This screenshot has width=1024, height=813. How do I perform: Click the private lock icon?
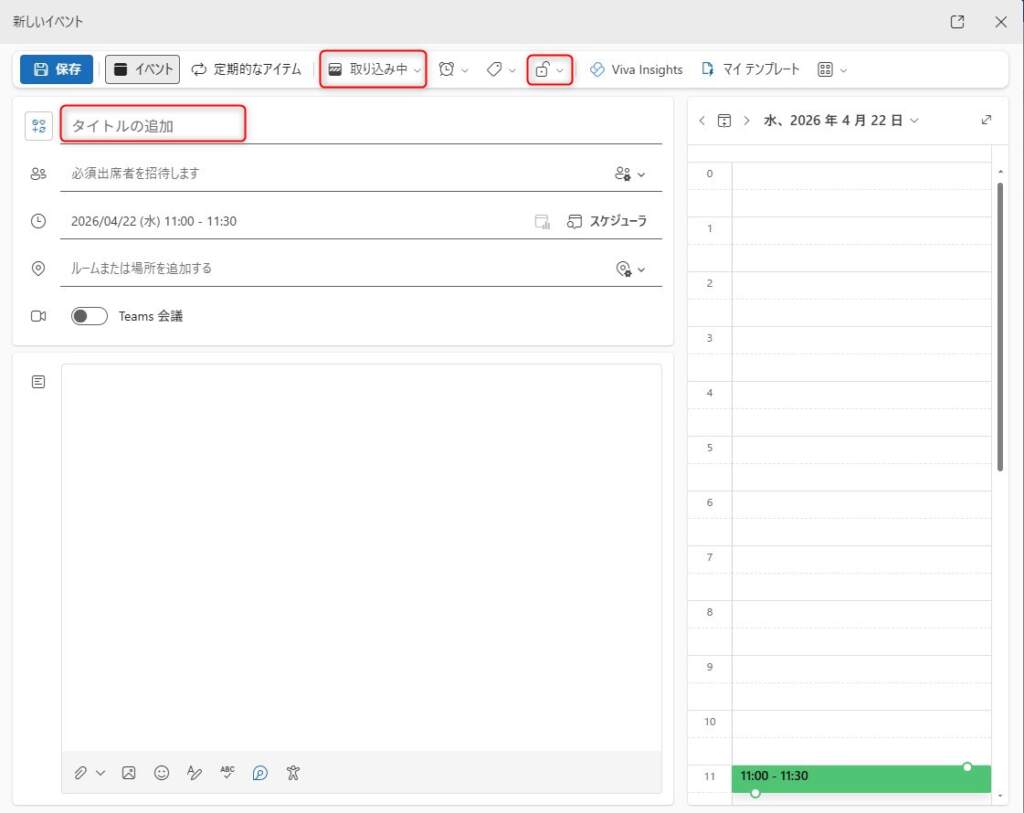(542, 69)
